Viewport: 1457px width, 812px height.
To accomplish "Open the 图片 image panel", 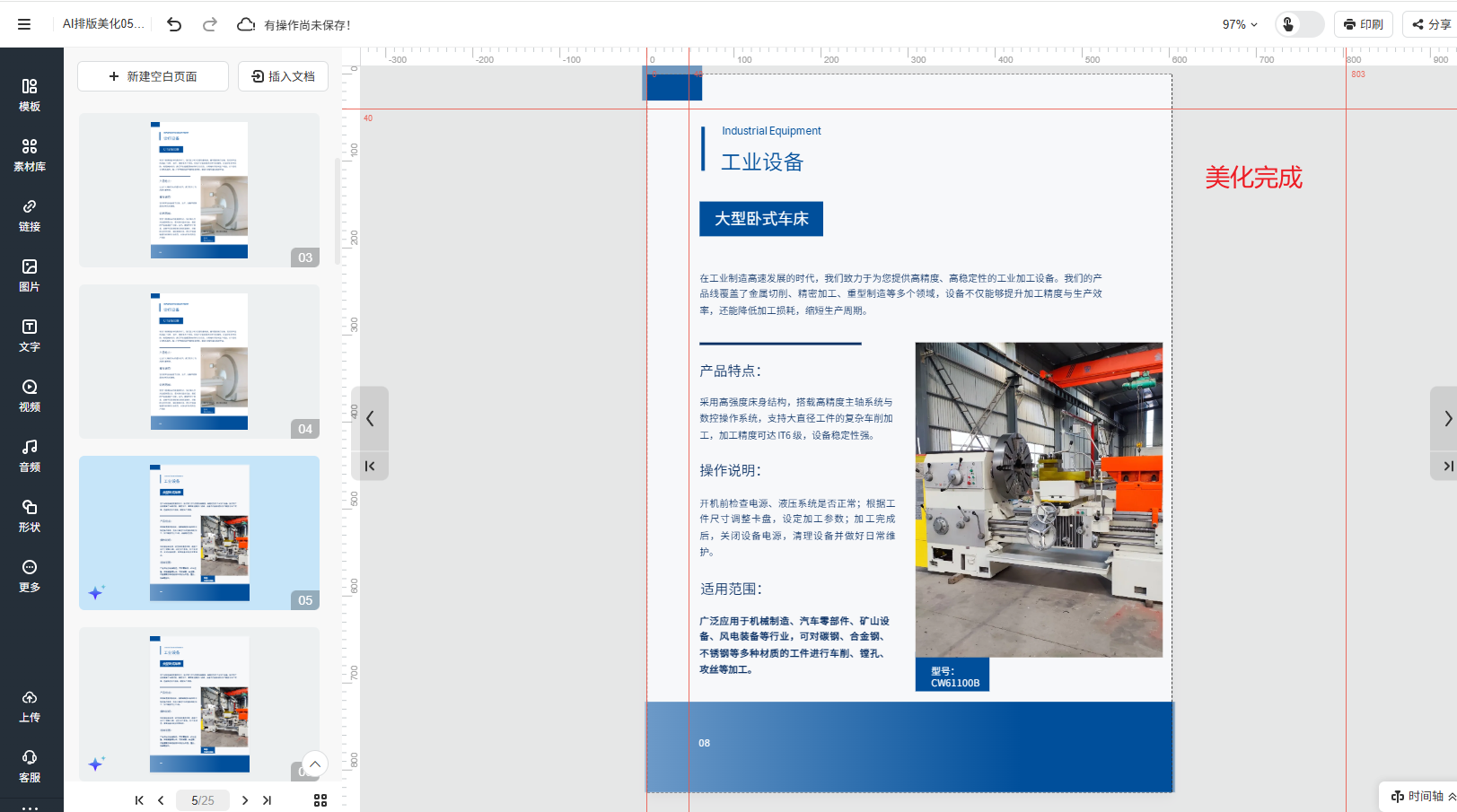I will (30, 275).
